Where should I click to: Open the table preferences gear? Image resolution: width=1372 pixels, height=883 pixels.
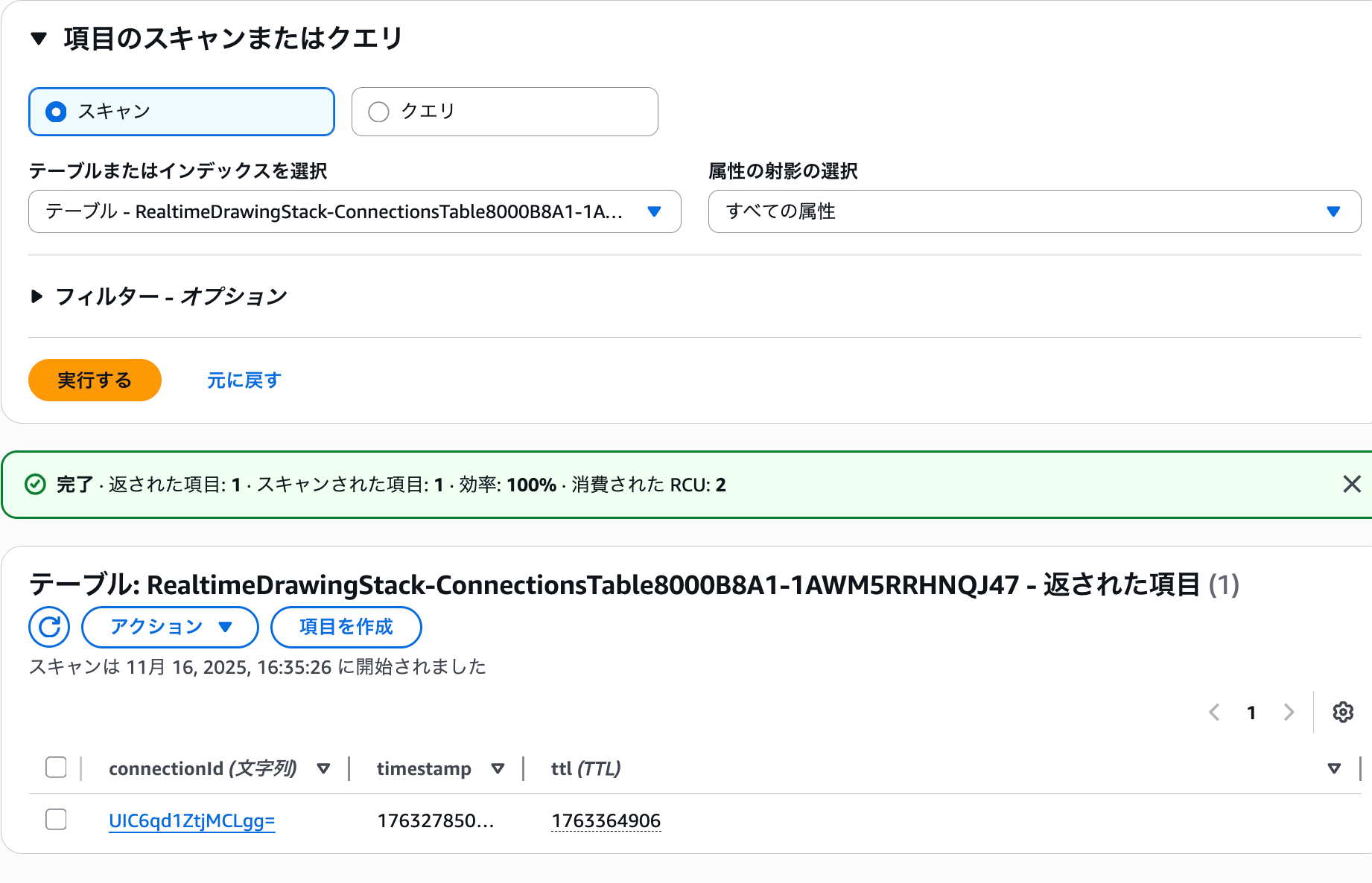tap(1342, 713)
